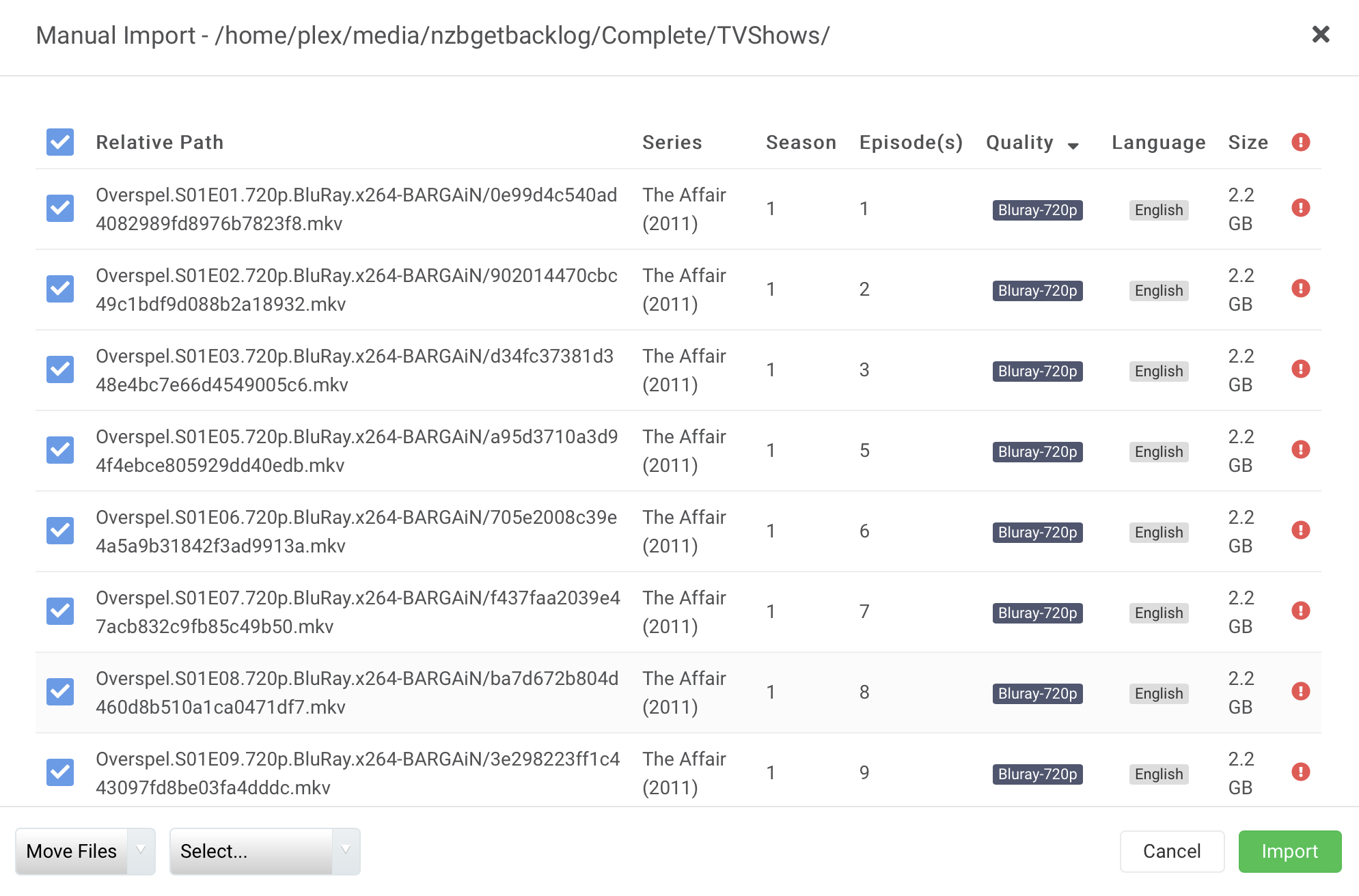Open the Select... dropdown
Screen dimensions: 1359x896
(x=213, y=851)
